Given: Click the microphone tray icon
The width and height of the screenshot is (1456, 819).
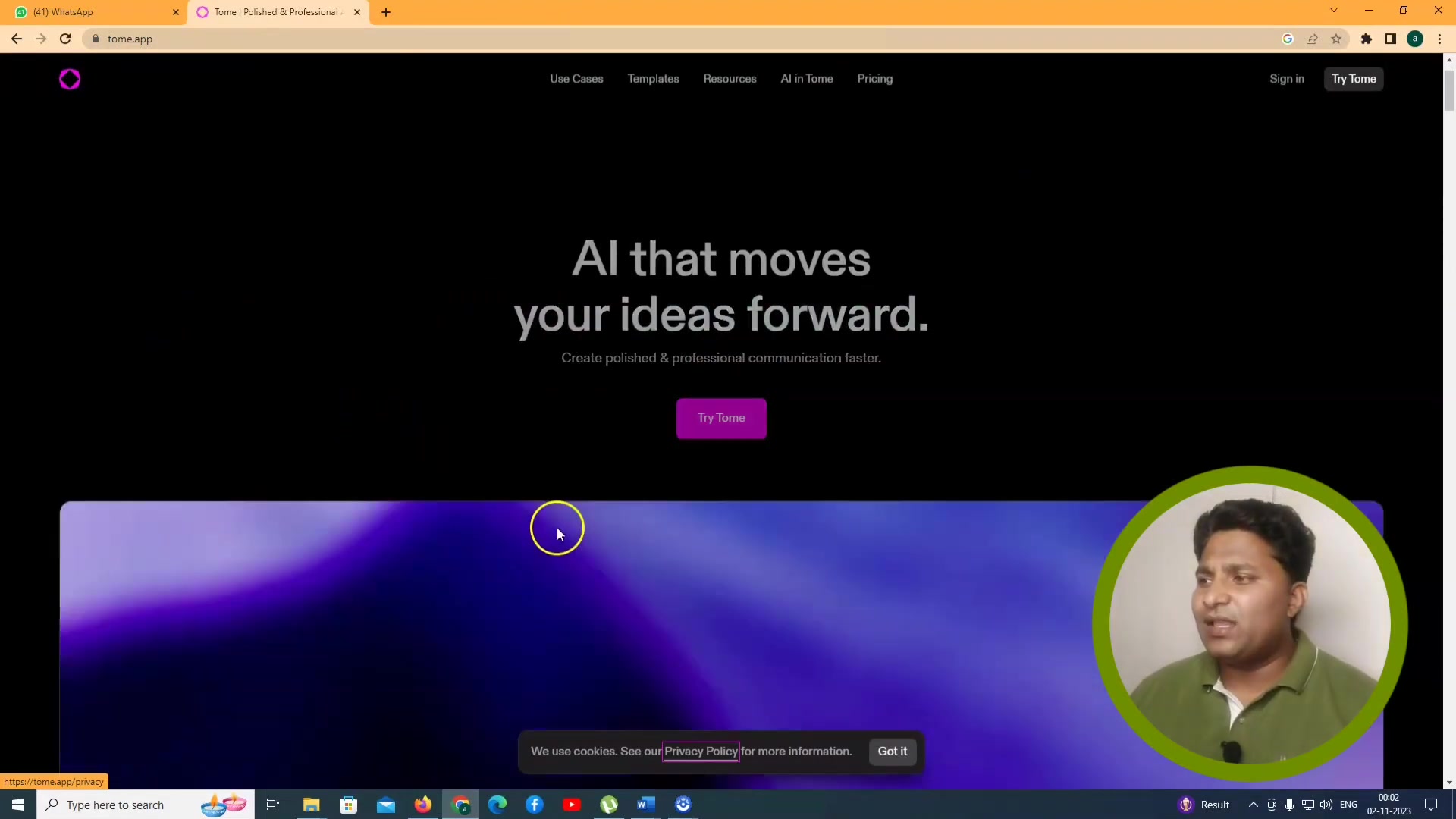Looking at the screenshot, I should pyautogui.click(x=1289, y=805).
